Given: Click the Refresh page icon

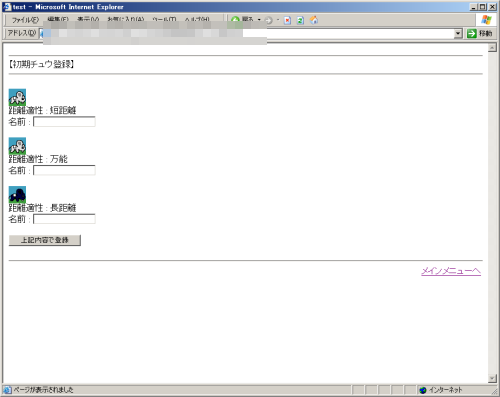Looking at the screenshot, I should [300, 20].
